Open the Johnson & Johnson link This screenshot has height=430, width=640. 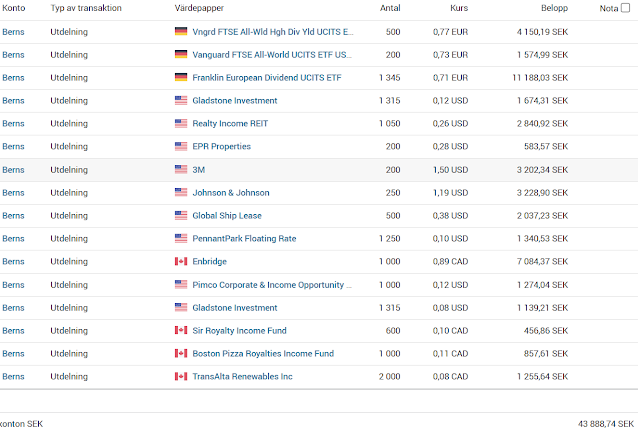[231, 193]
